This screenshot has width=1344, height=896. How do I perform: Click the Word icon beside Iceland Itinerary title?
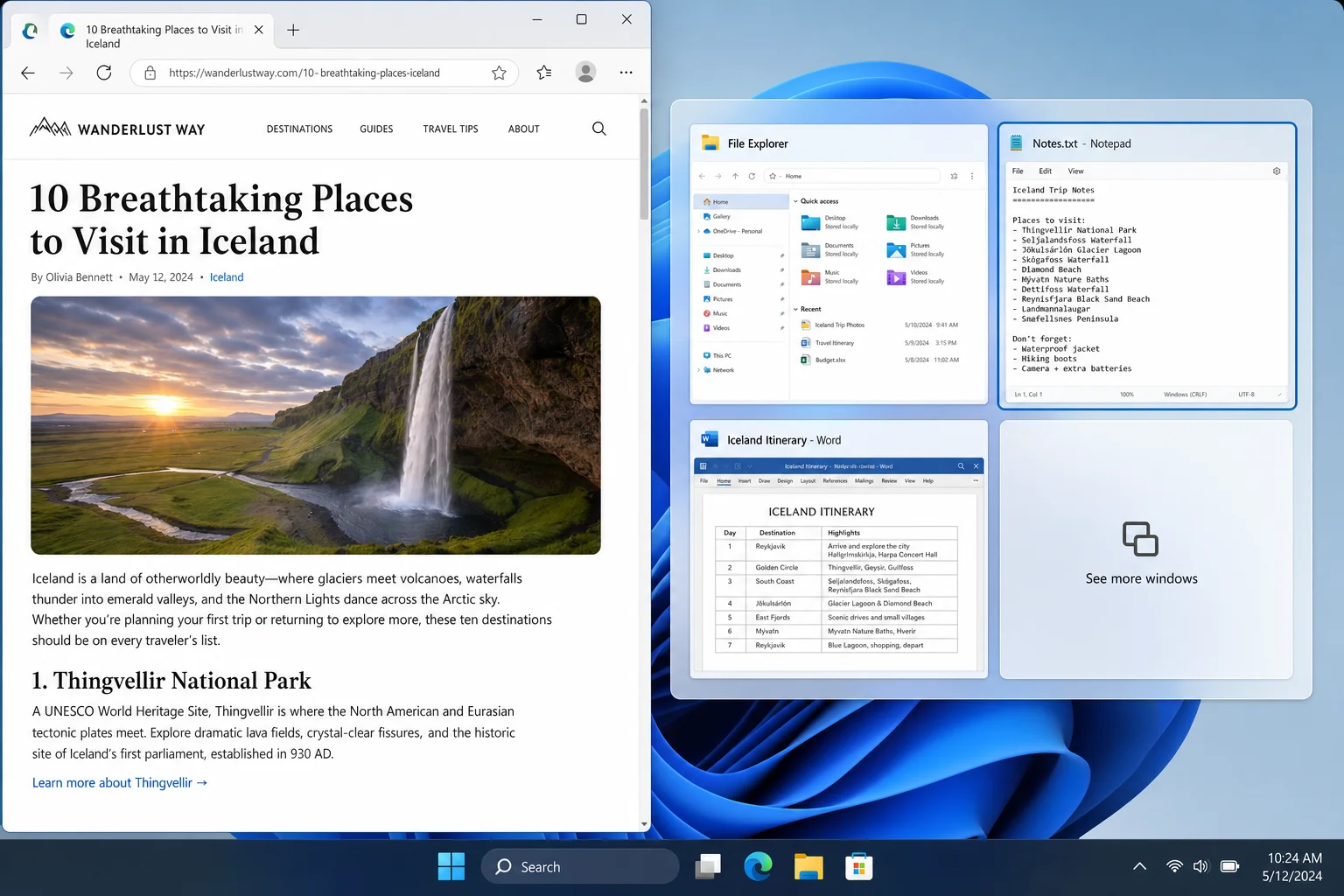point(710,439)
